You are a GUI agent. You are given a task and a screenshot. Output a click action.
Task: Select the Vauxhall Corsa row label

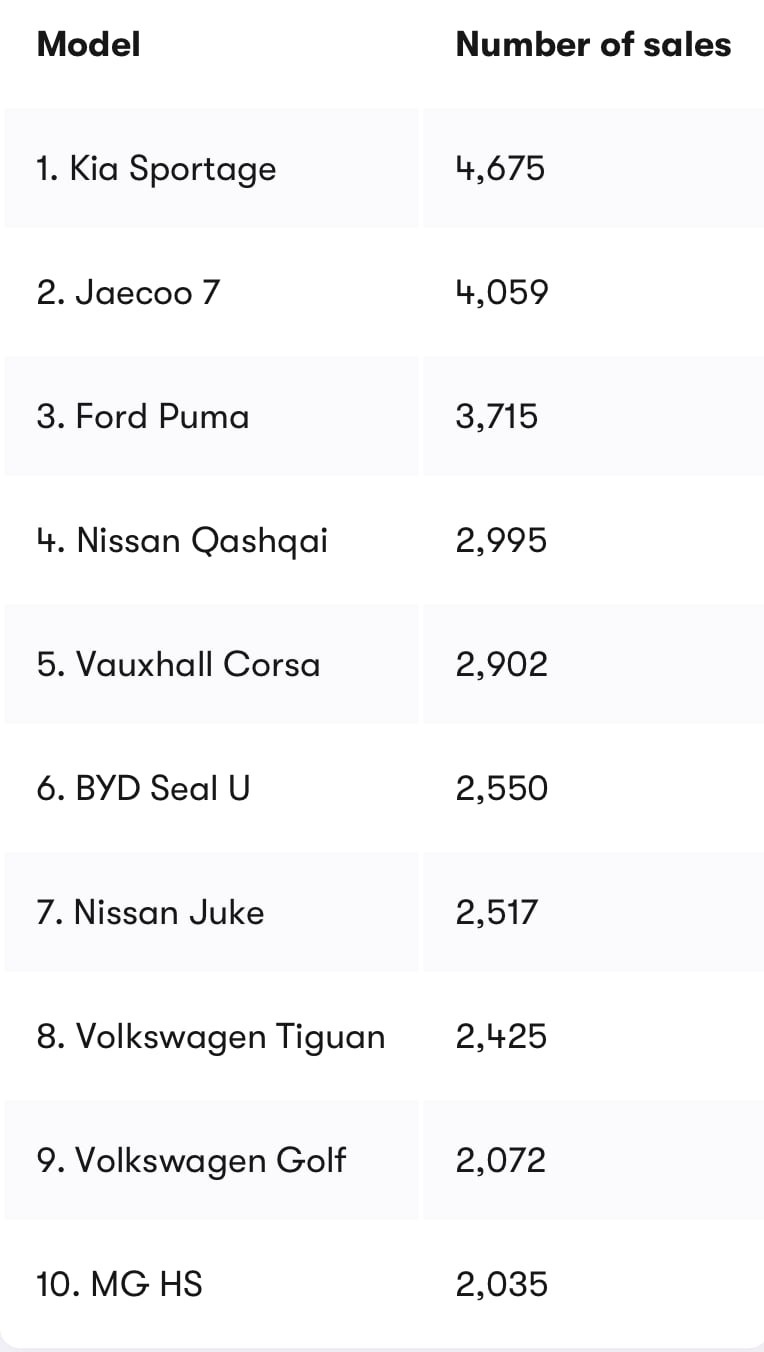coord(178,665)
